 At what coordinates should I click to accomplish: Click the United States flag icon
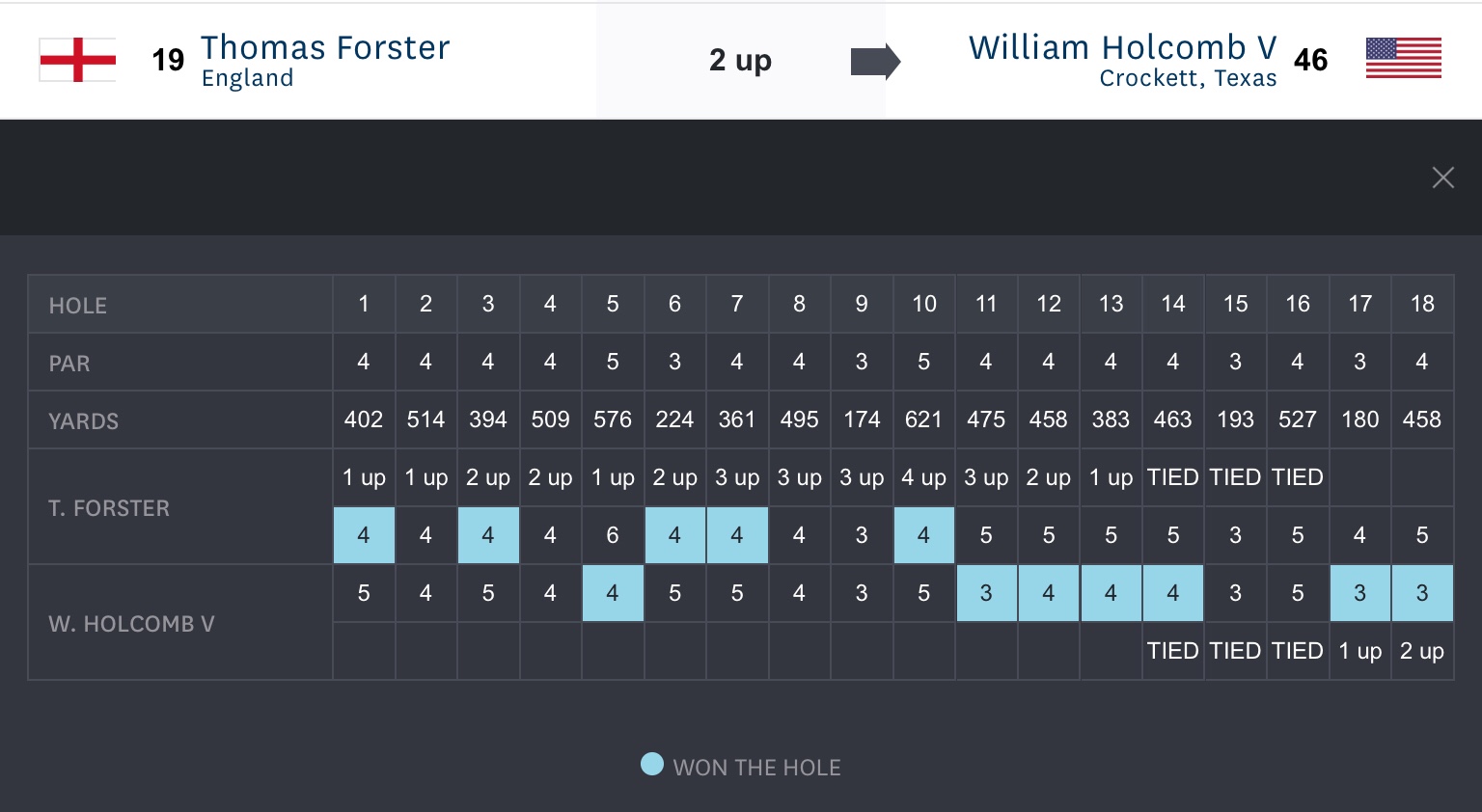pyautogui.click(x=1403, y=59)
